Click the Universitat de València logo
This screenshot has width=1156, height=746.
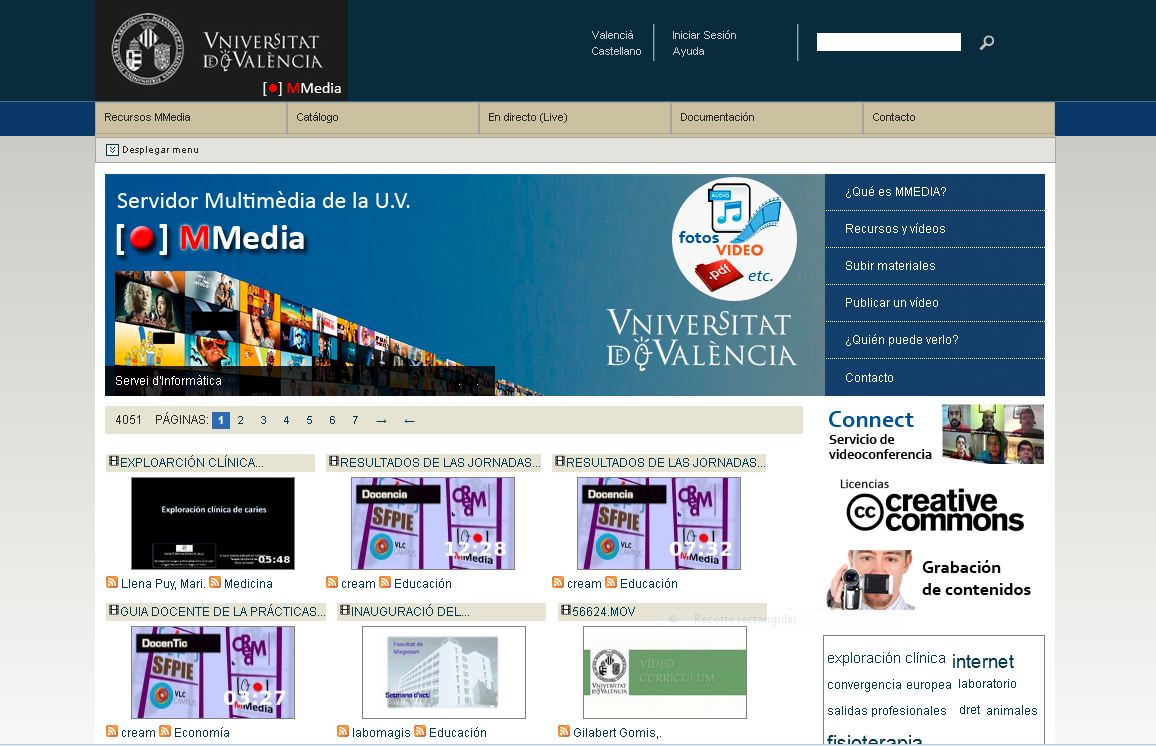click(x=220, y=50)
